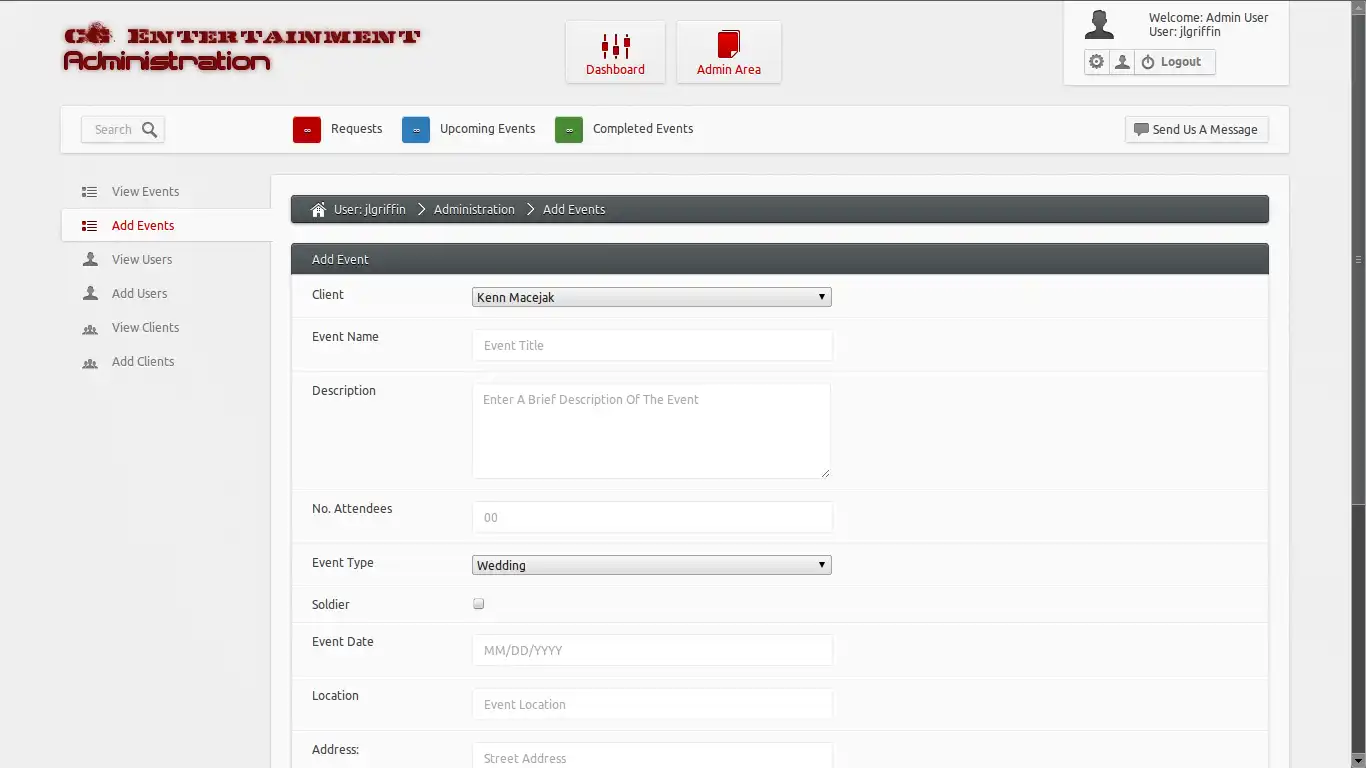Click the blue Upcoming Events counter badge
1366x768 pixels.
coord(416,130)
